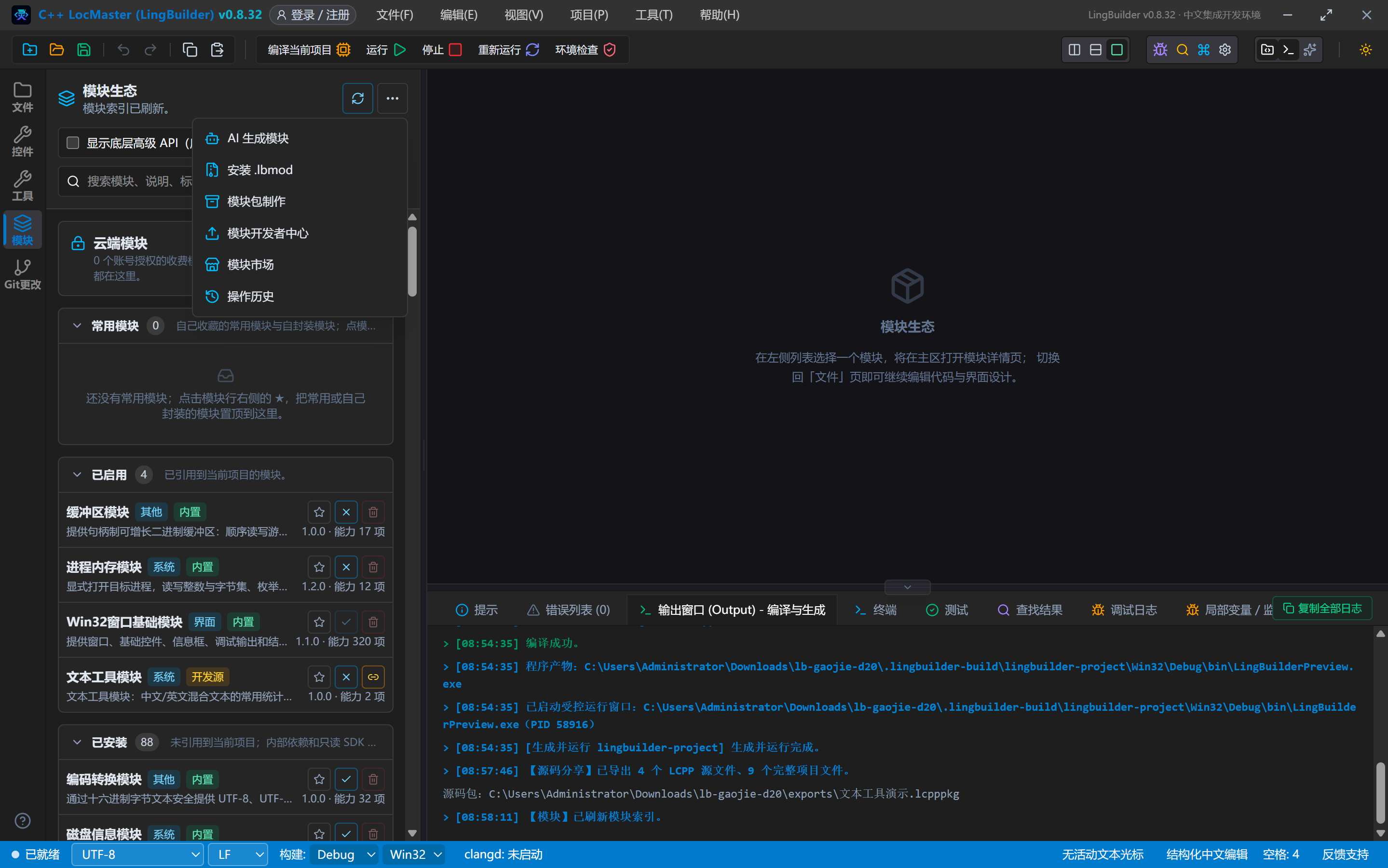Click the undo arrow icon
Viewport: 1388px width, 868px height.
[123, 50]
